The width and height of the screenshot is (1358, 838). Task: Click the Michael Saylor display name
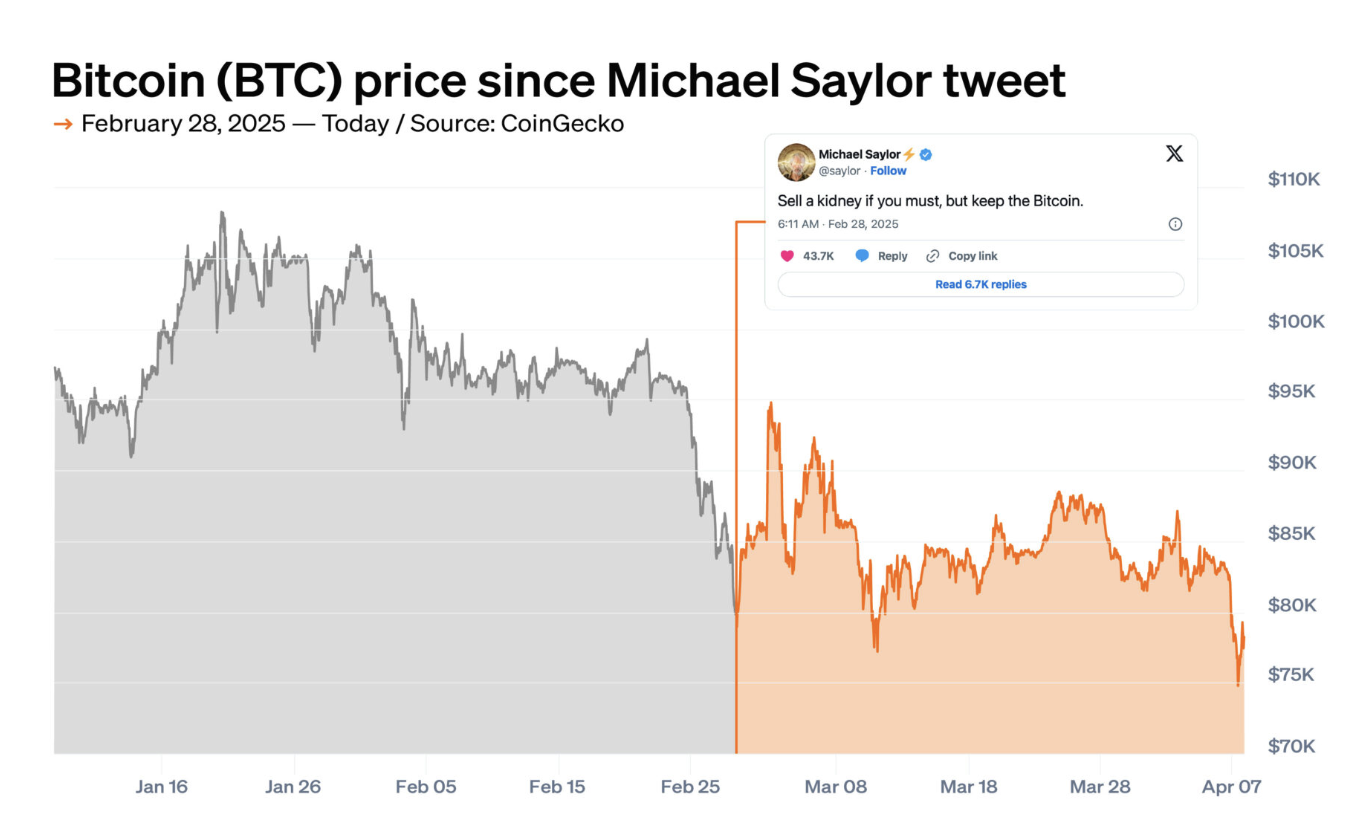point(859,154)
